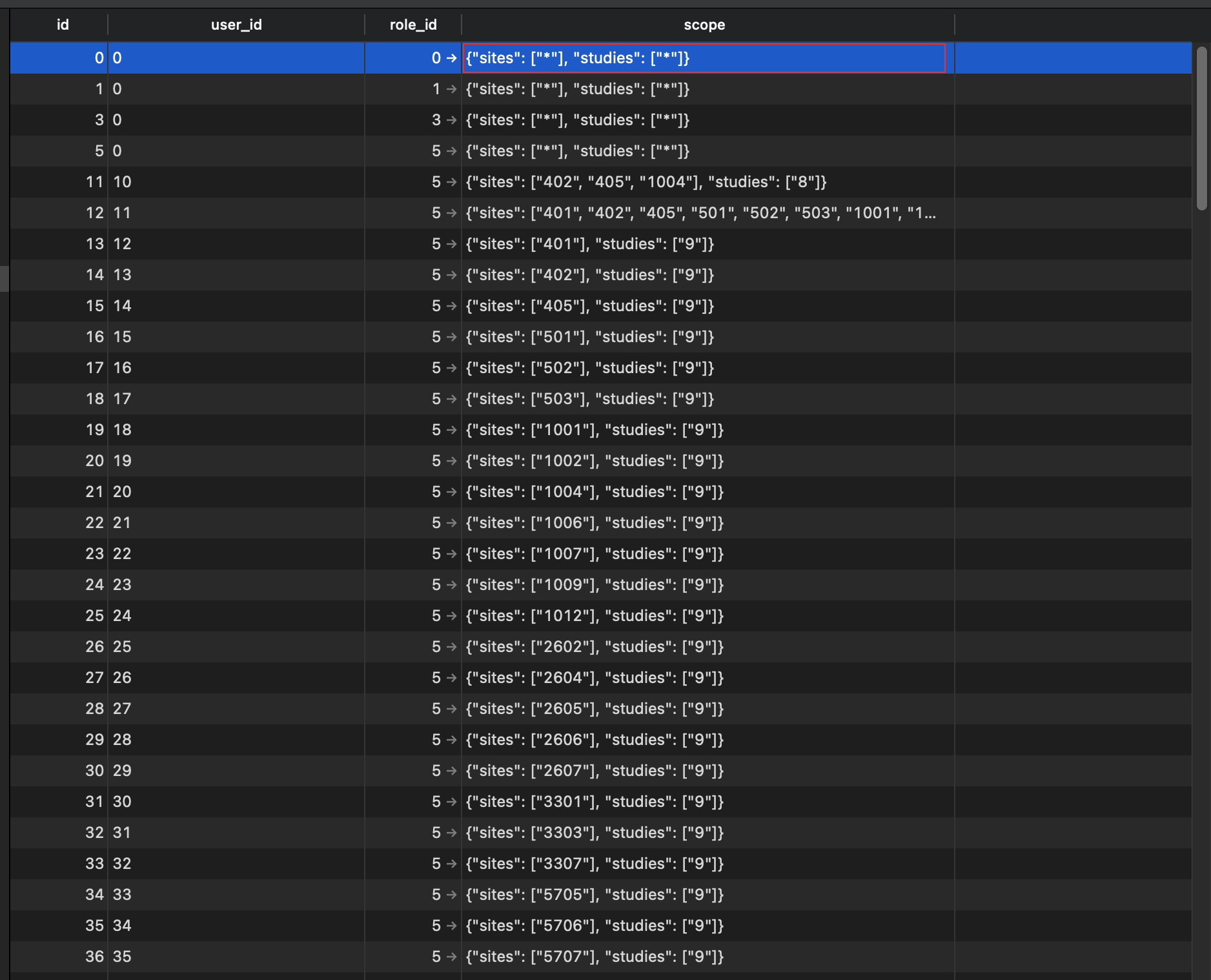Select id cell with value 36
This screenshot has width=1211, height=980.
click(x=59, y=957)
